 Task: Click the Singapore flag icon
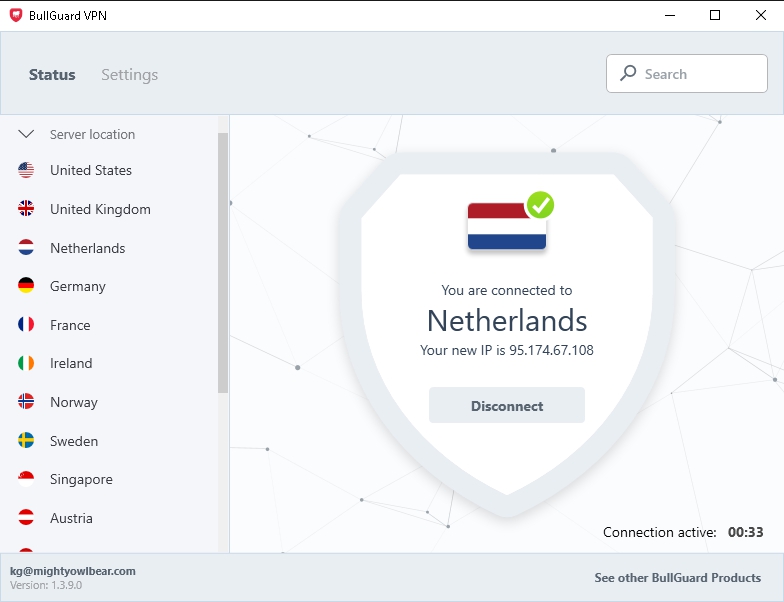(x=26, y=479)
